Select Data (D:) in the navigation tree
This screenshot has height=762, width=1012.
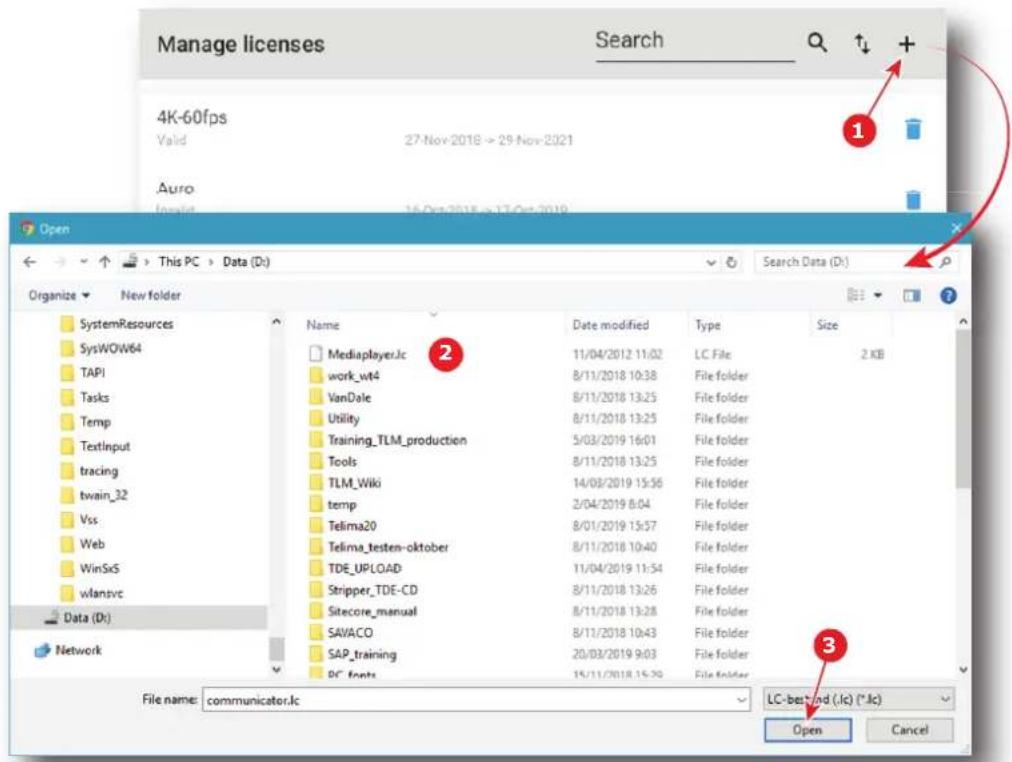point(86,618)
